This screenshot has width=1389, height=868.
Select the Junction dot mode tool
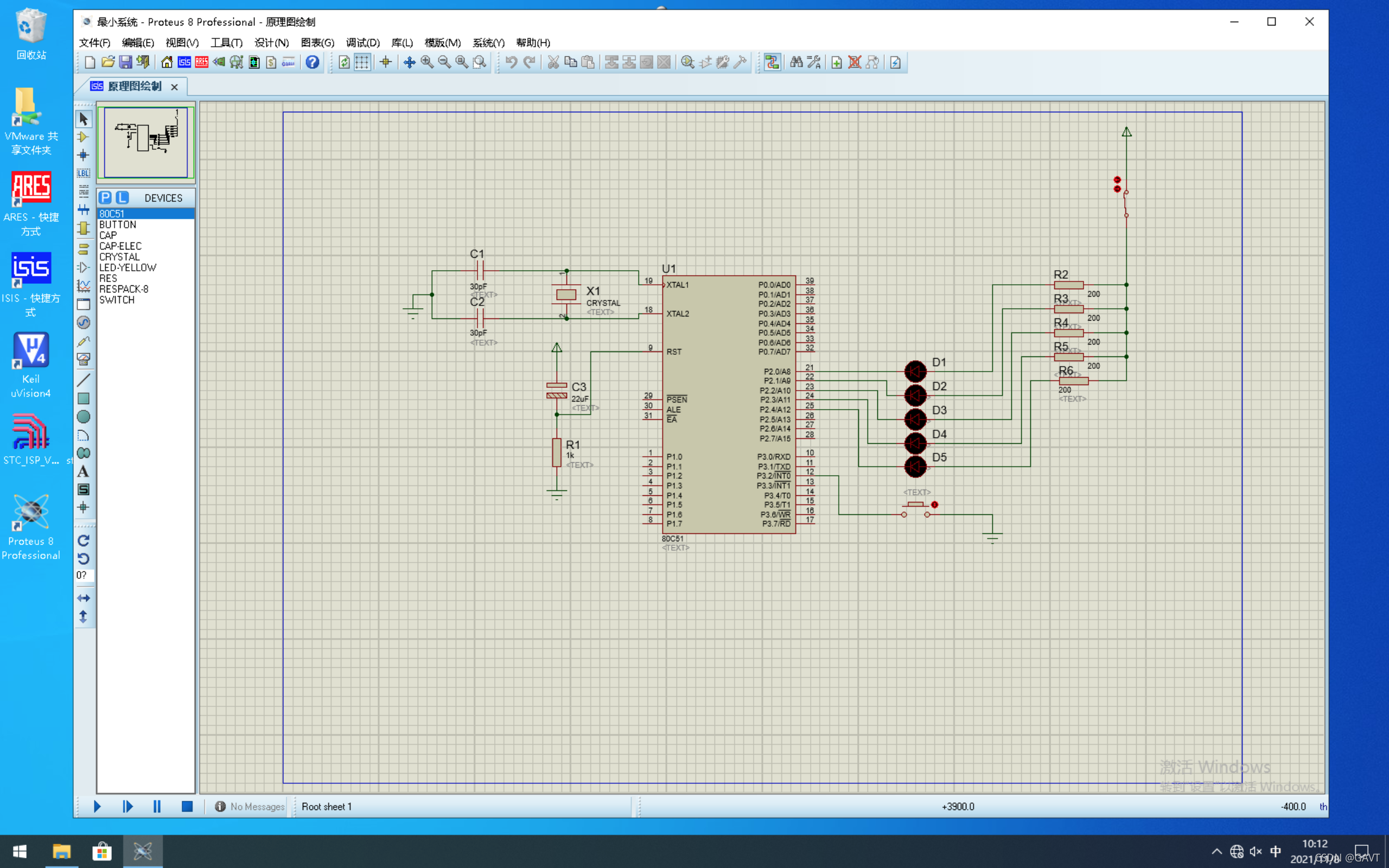point(84,155)
